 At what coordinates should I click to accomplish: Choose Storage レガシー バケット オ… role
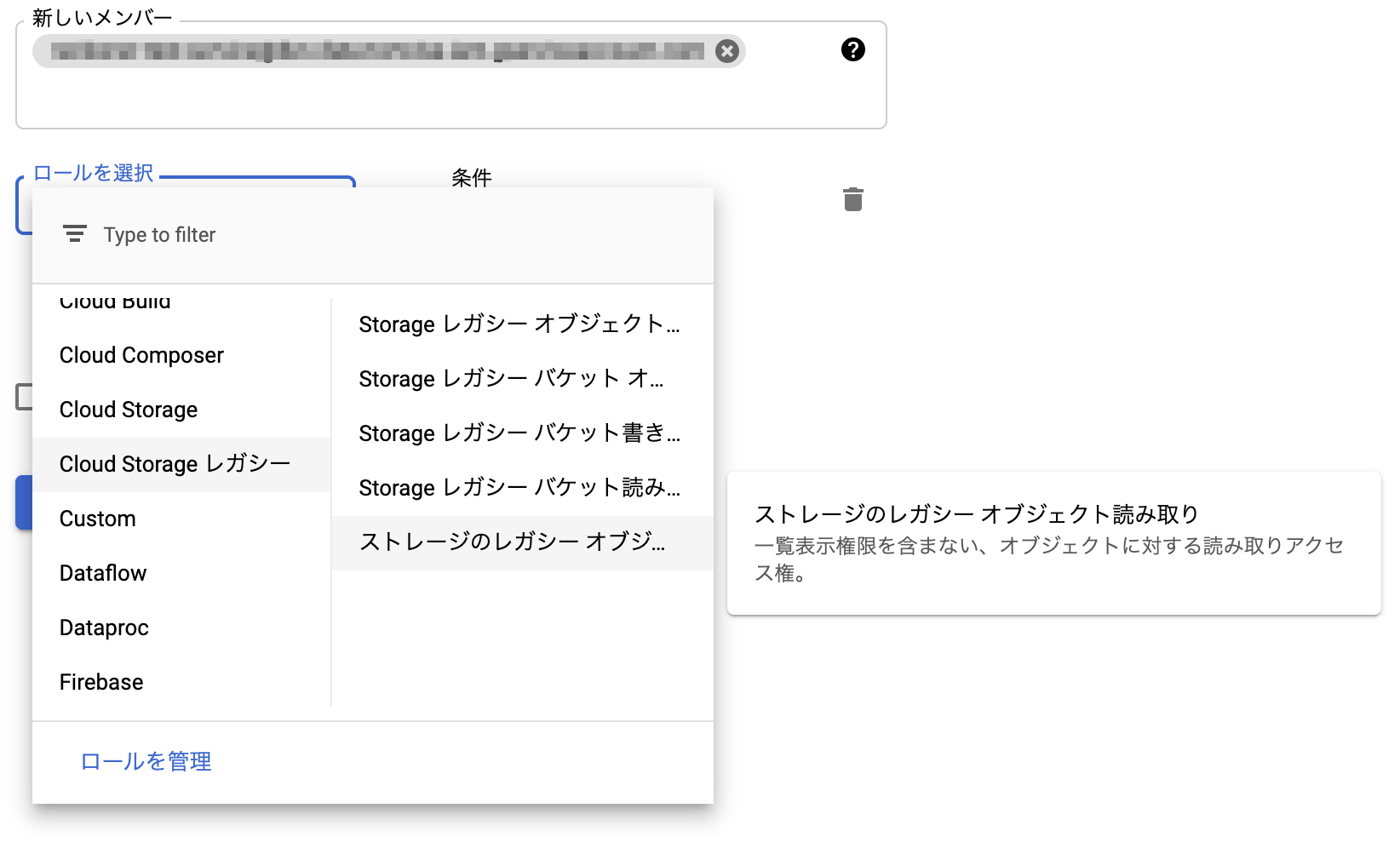(x=523, y=379)
